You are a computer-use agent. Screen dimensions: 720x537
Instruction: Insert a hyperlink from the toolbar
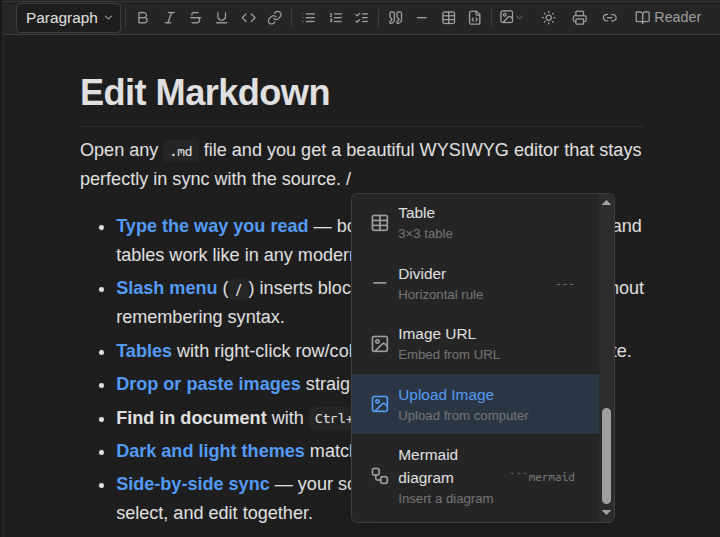click(x=275, y=18)
